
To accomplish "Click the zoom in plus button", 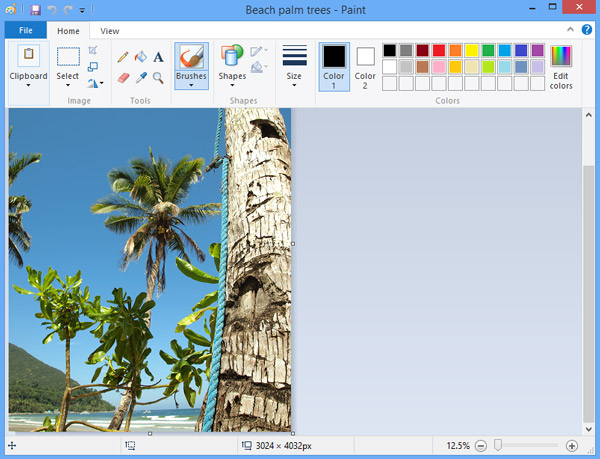I will [572, 445].
